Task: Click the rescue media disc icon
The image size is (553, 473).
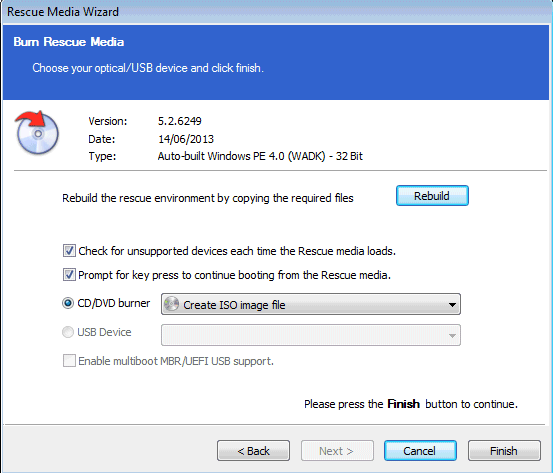Action: [37, 132]
